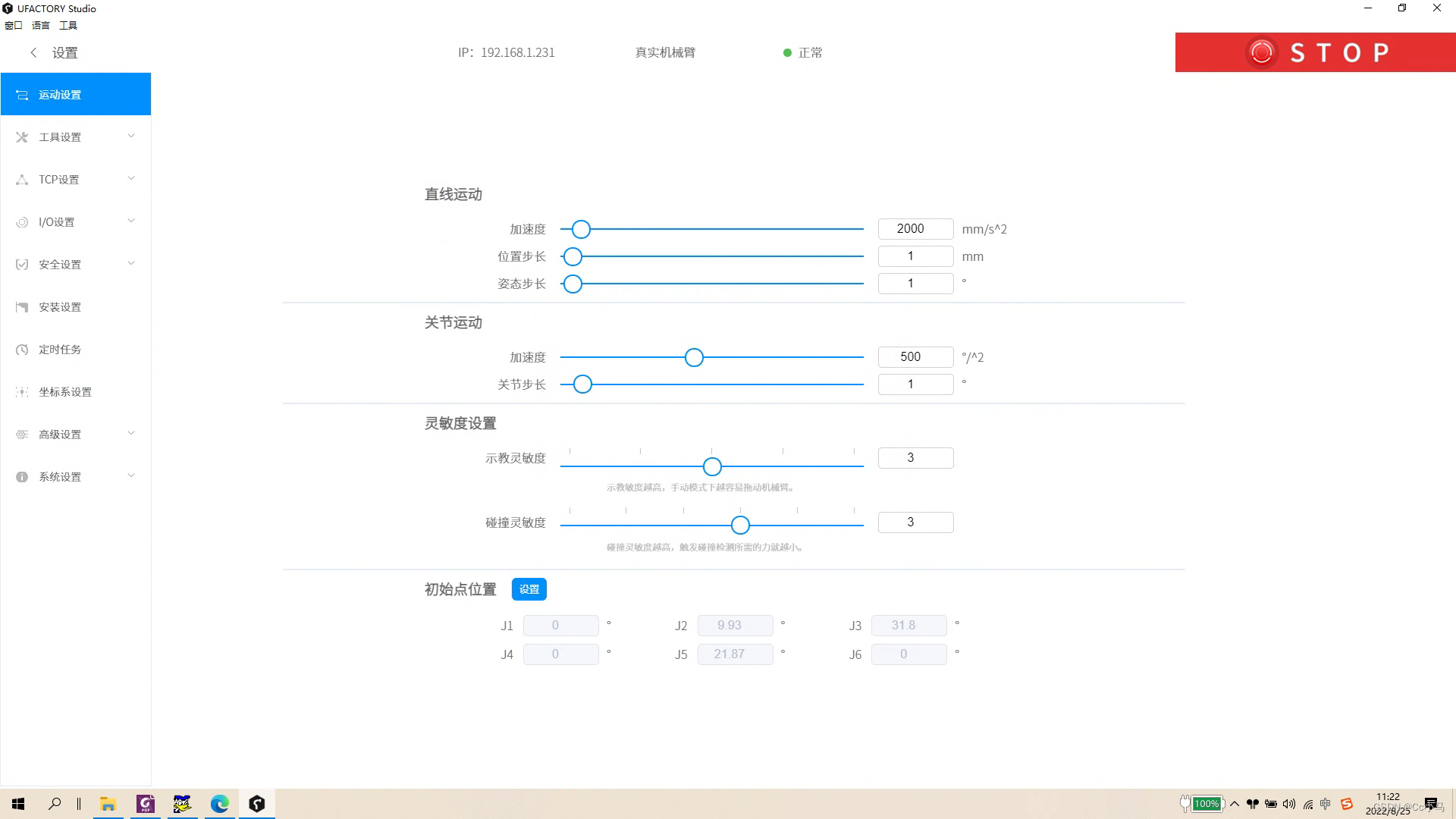
Task: Click the 碰撞灵敏度 slider handle
Action: pos(740,525)
